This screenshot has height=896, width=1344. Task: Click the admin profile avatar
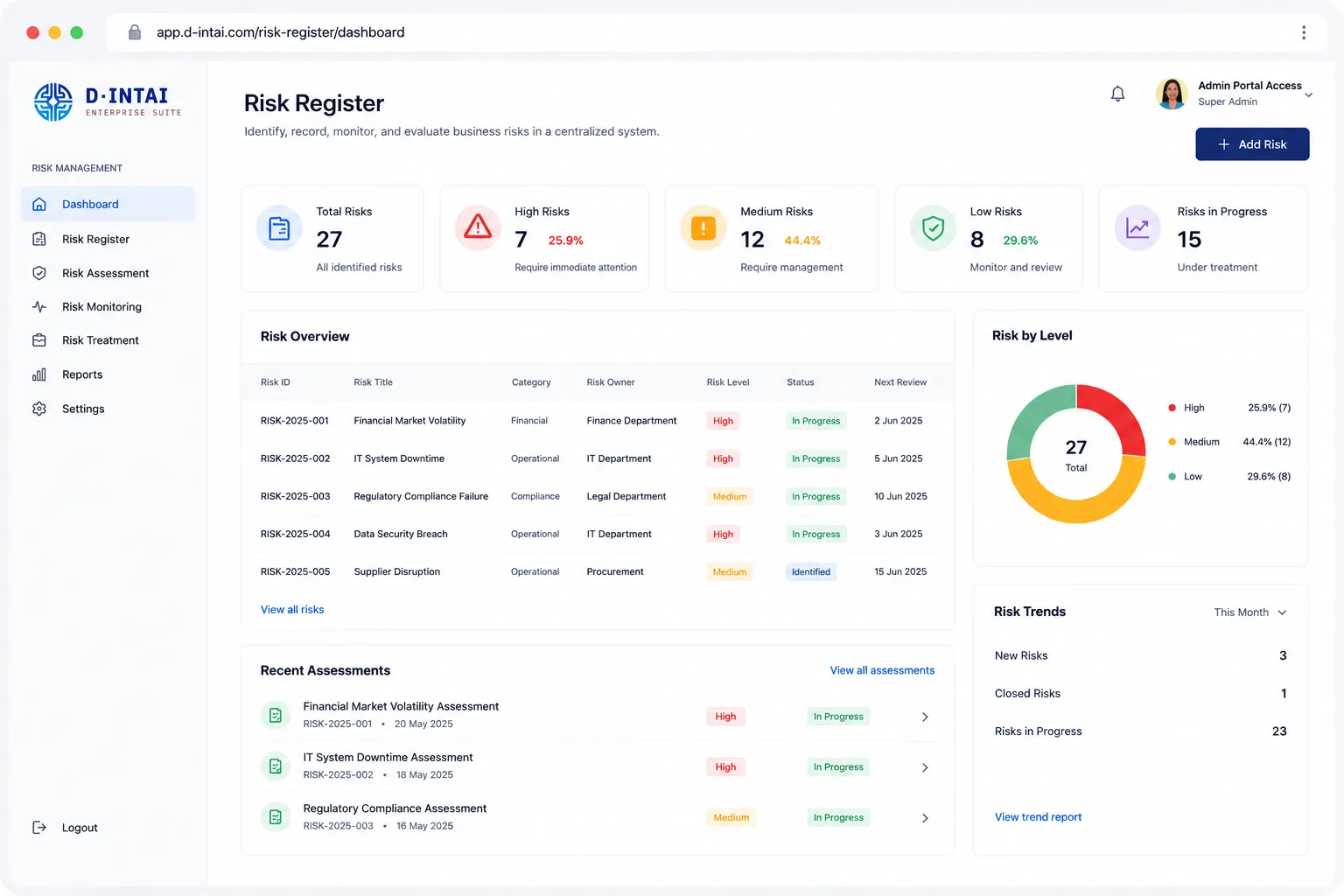(x=1172, y=94)
